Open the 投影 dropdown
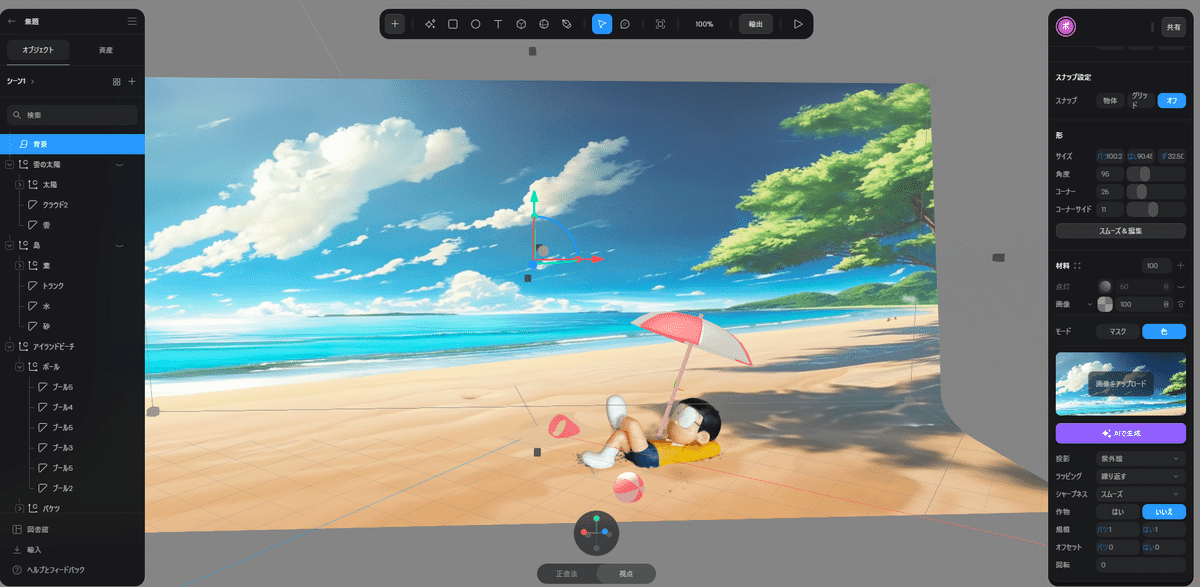This screenshot has height=587, width=1200. [1141, 458]
